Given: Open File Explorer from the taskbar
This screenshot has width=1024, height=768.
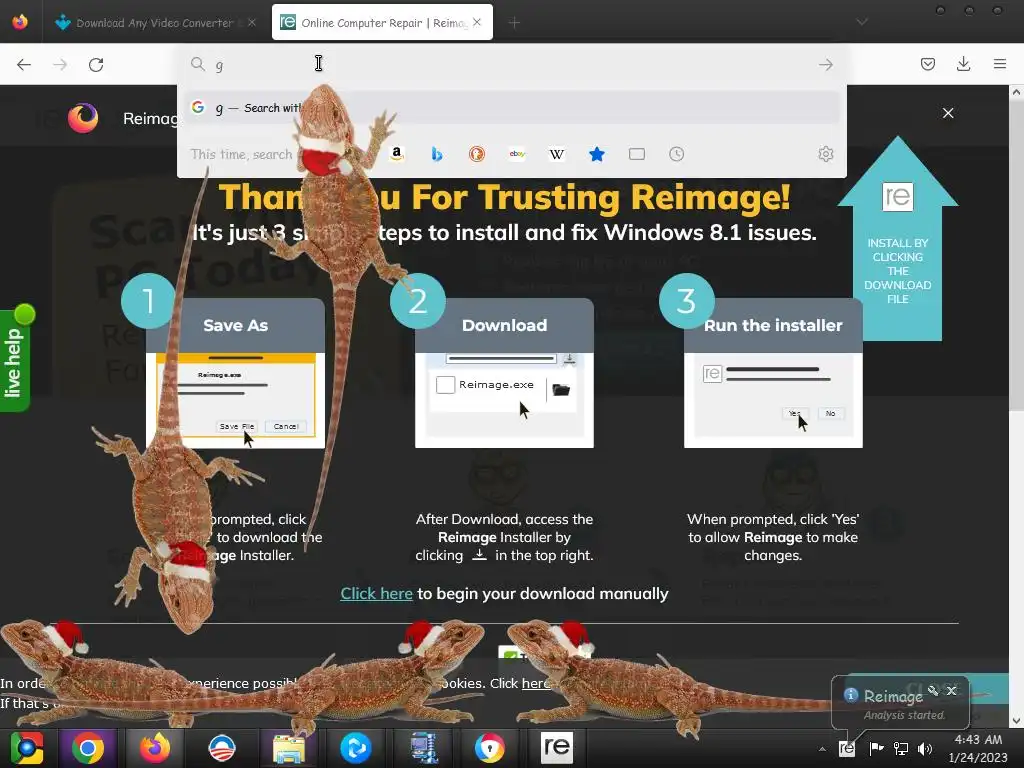Looking at the screenshot, I should pyautogui.click(x=289, y=748).
